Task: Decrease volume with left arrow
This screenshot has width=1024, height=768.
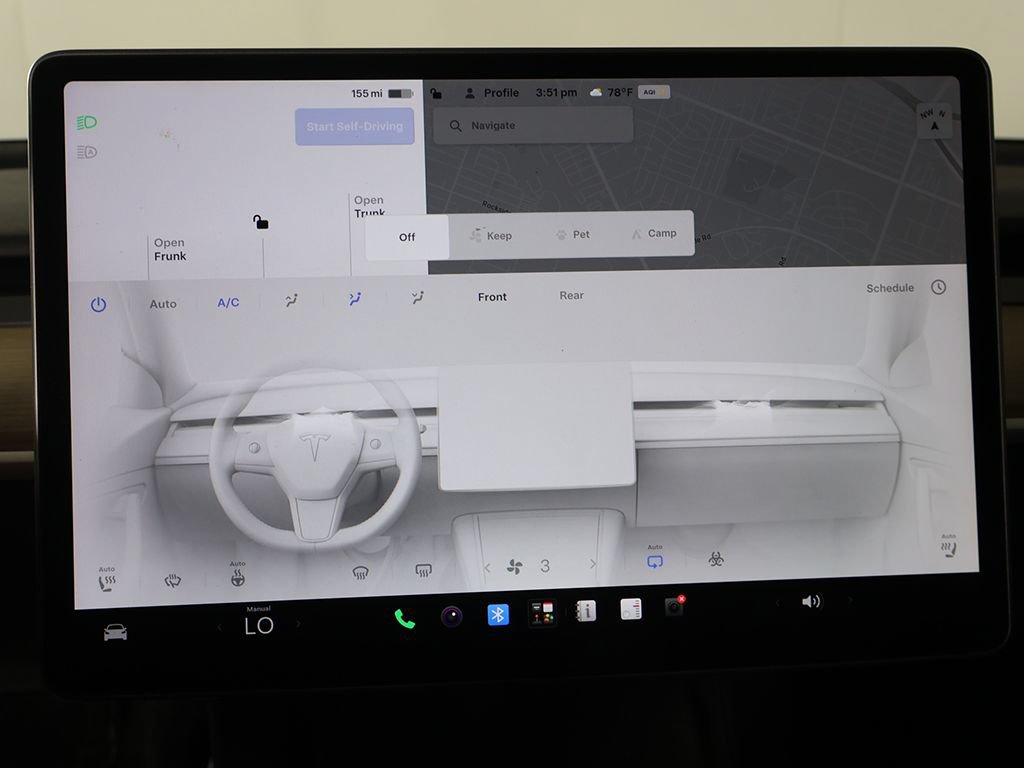Action: (x=776, y=603)
